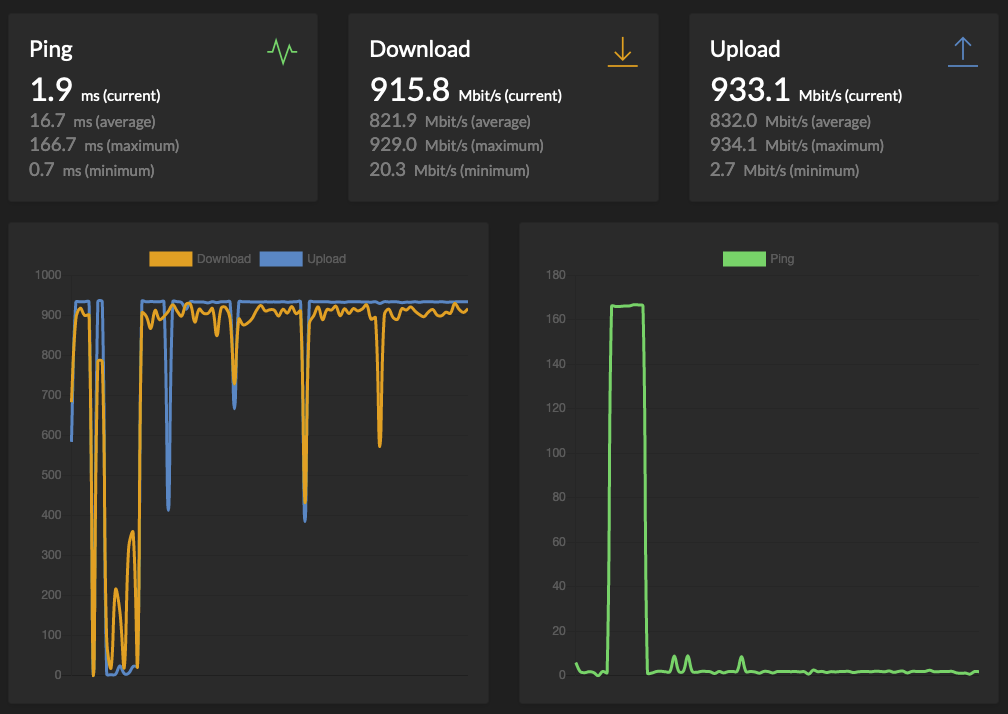This screenshot has width=1008, height=714.
Task: Click the 1000 y-axis label on speed chart
Action: 47,275
